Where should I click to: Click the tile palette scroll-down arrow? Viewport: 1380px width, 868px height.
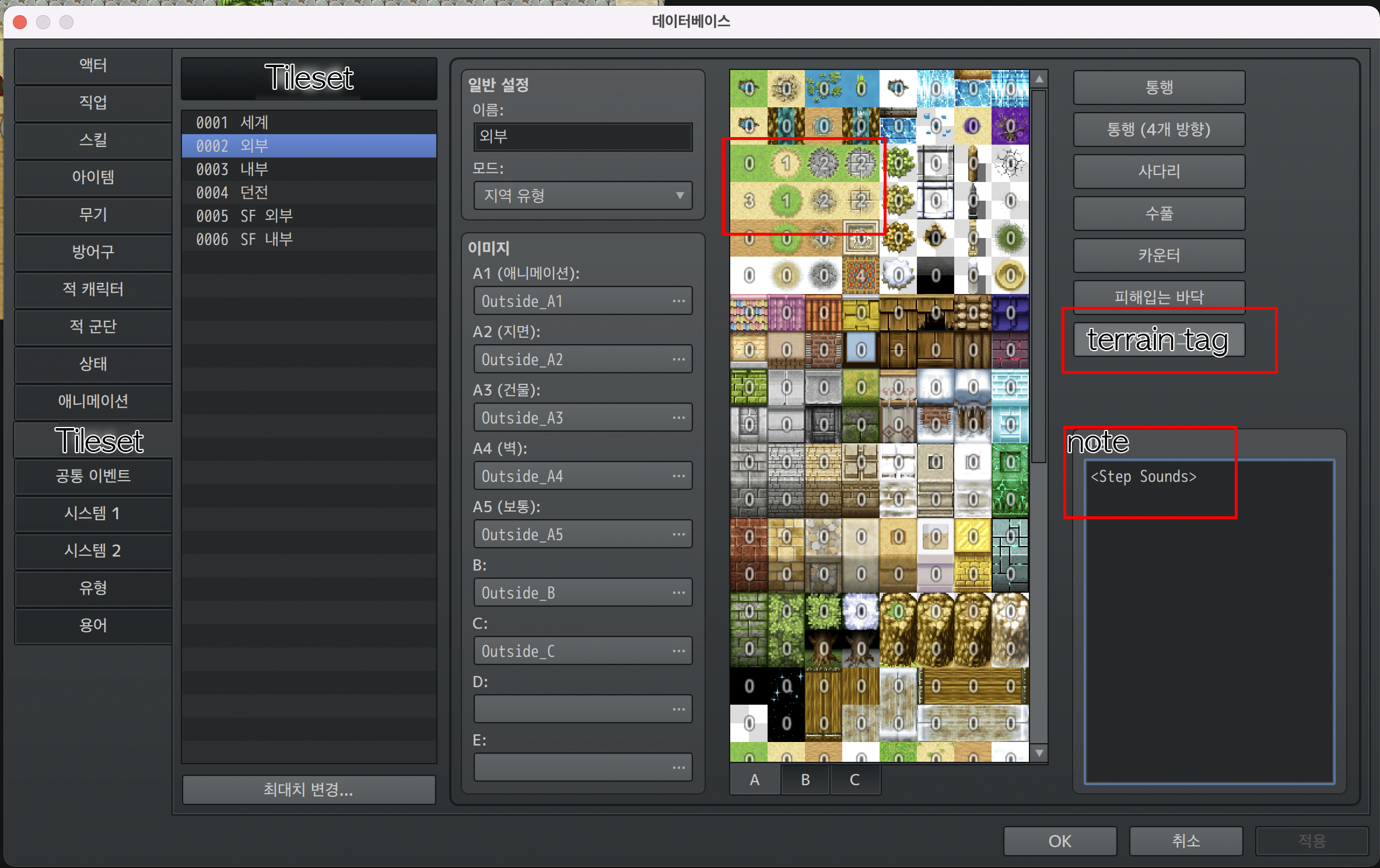(1039, 753)
